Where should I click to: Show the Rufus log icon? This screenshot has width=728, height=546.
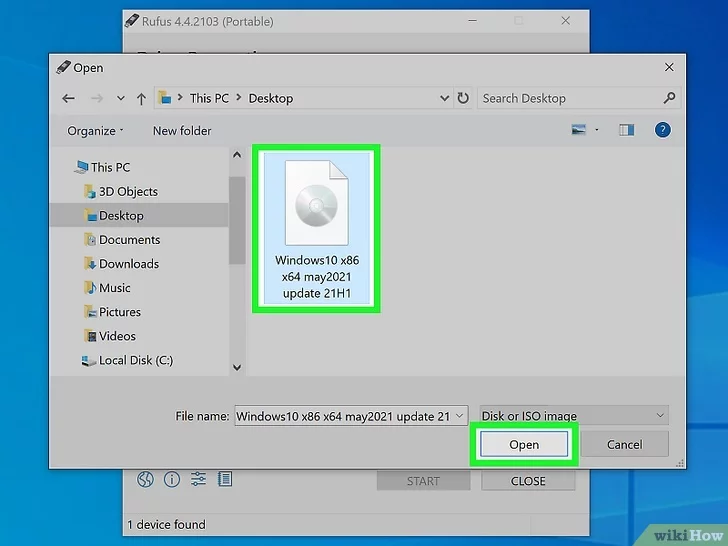pos(225,479)
